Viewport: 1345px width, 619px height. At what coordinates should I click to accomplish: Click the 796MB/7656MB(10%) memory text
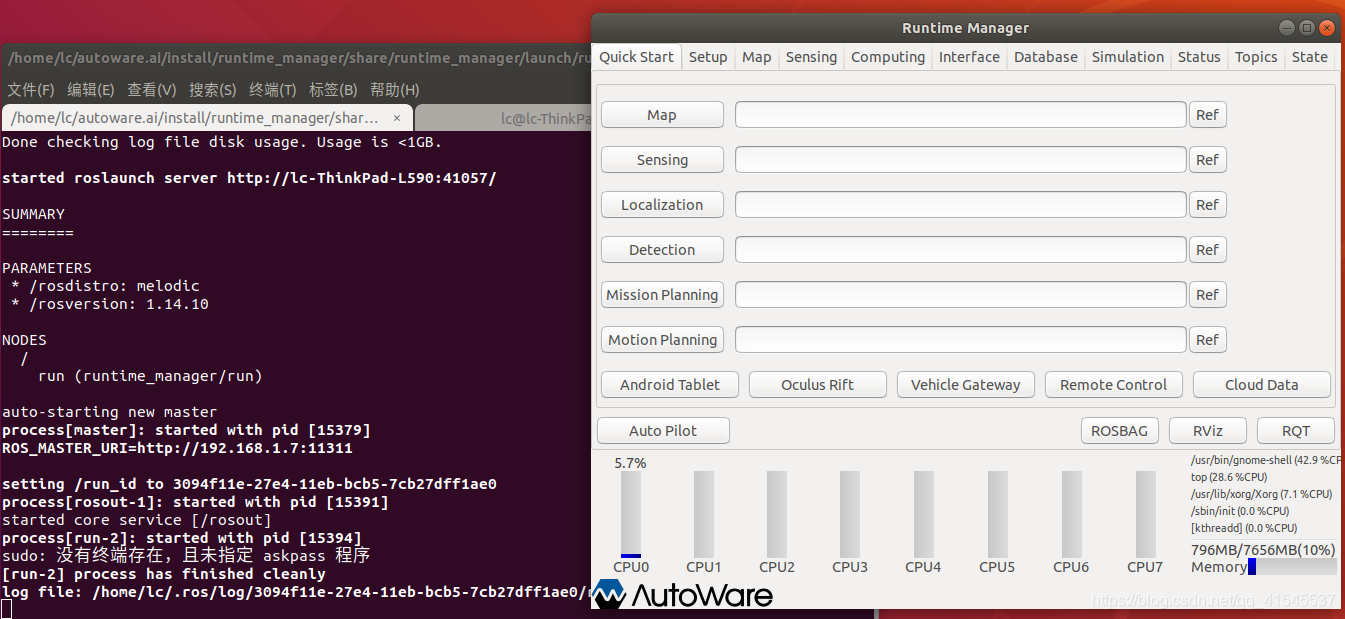click(x=1263, y=550)
